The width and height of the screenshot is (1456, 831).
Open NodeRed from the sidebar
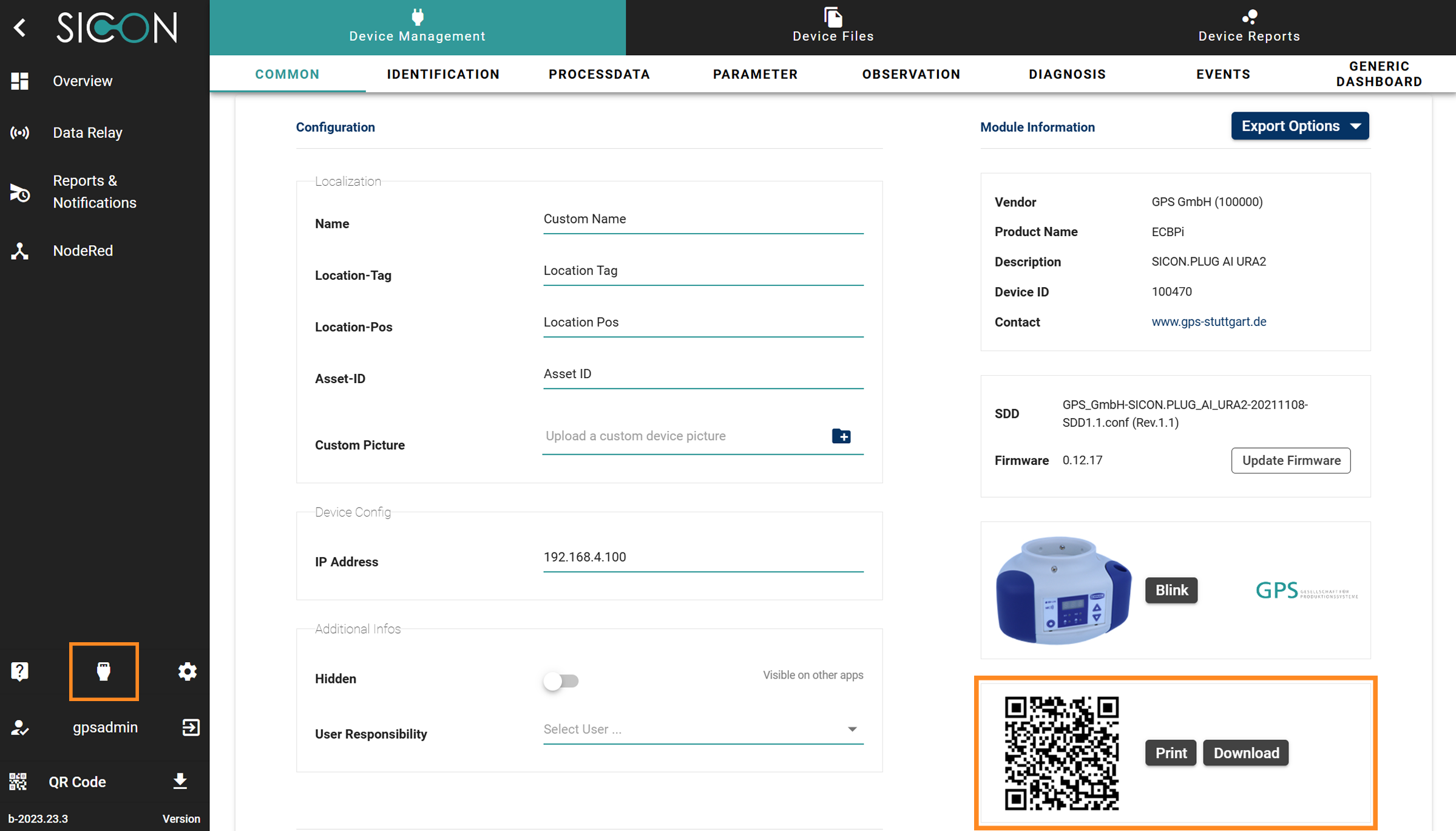pyautogui.click(x=83, y=250)
